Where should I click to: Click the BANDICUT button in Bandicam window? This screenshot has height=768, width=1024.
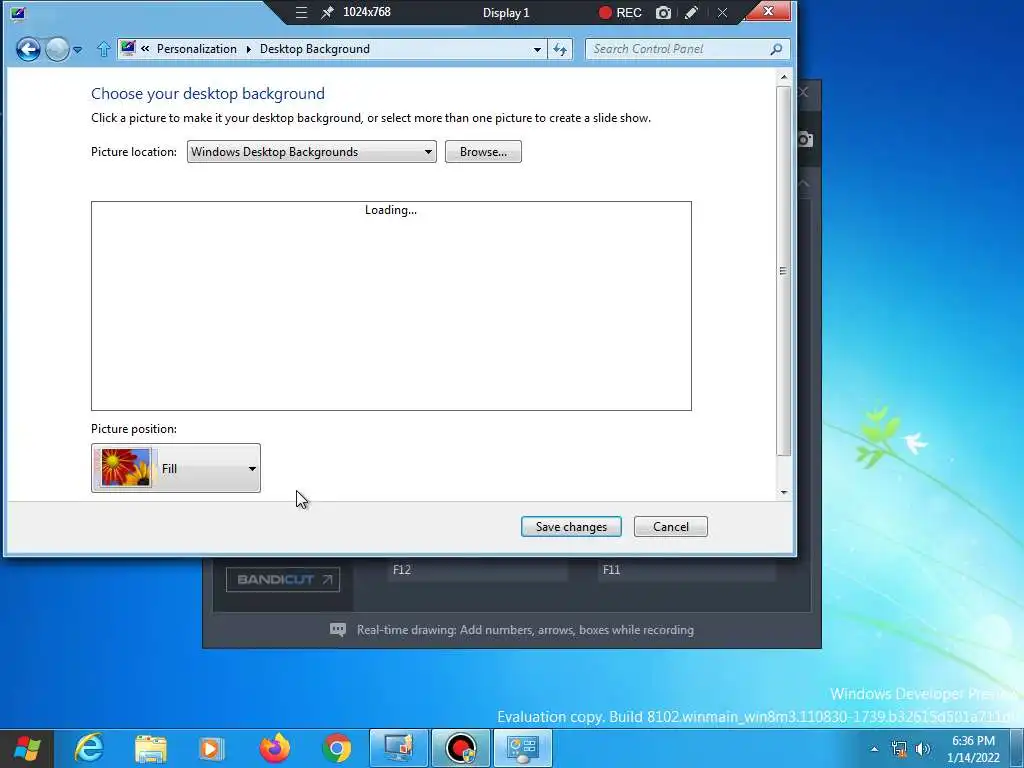point(283,579)
